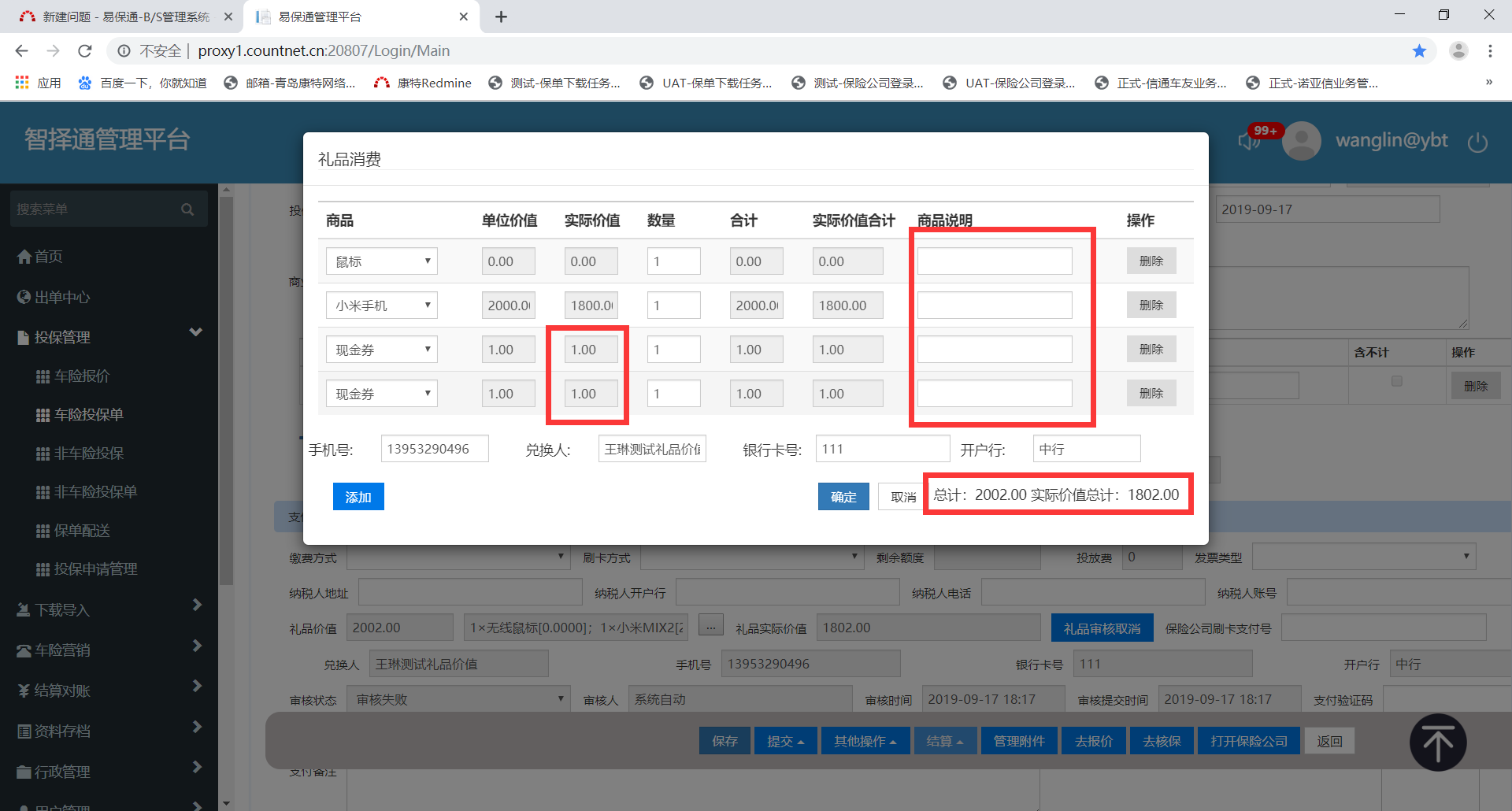Image resolution: width=1512 pixels, height=811 pixels.
Task: Click the sidebar scrollbar up arrow
Action: [226, 190]
